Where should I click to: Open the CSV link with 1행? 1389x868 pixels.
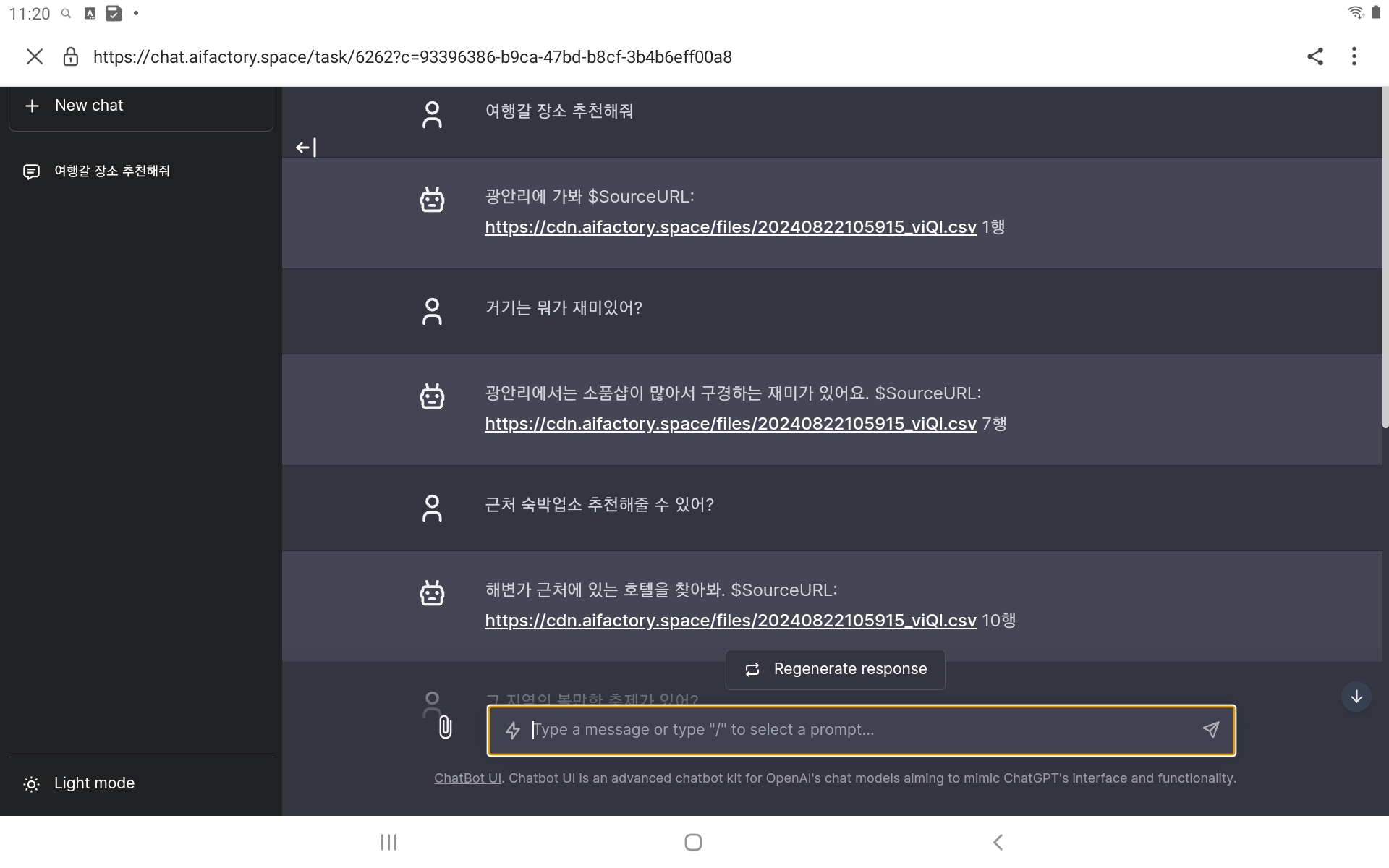(730, 227)
